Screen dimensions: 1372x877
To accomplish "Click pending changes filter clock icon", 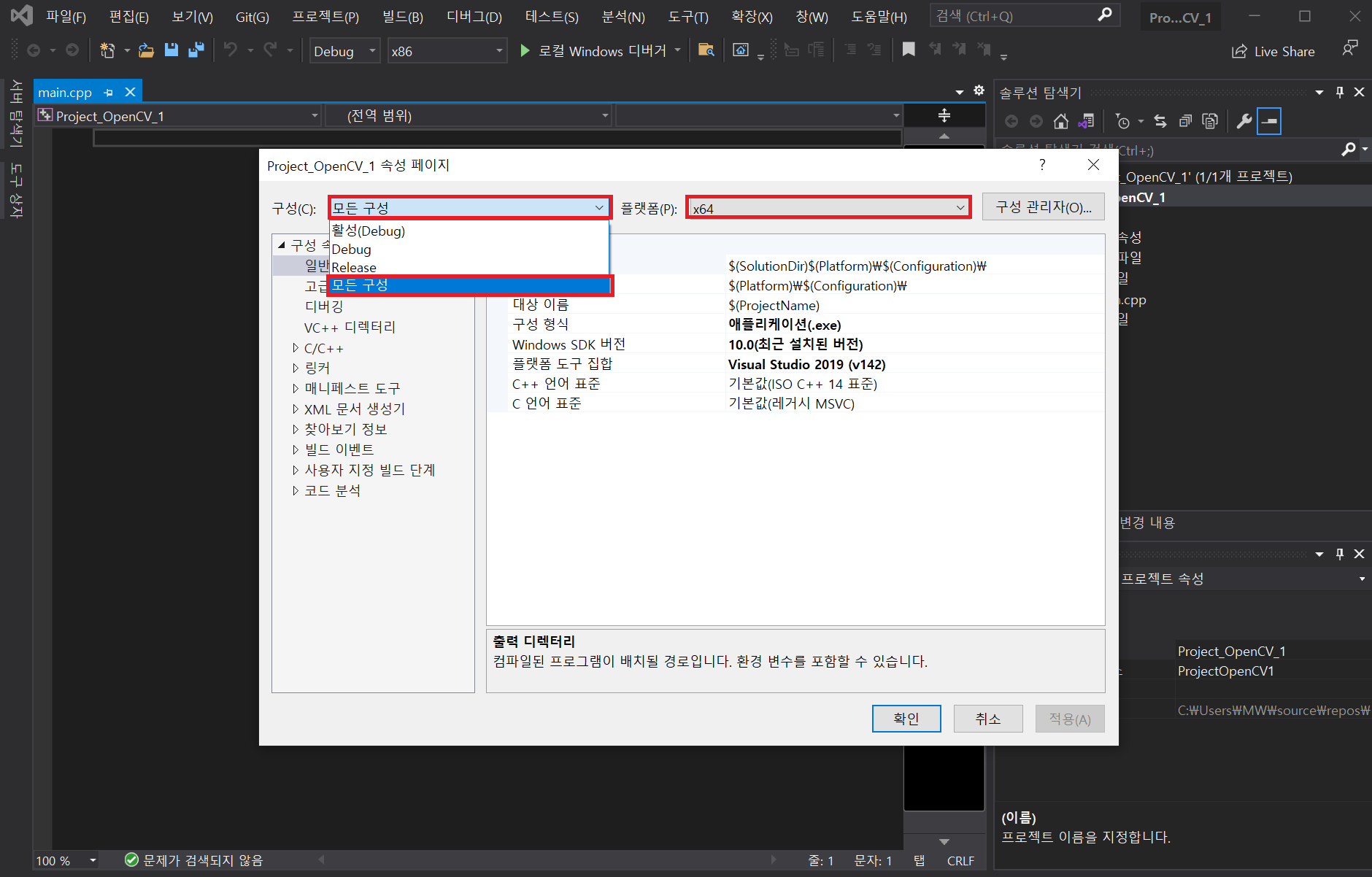I will (1122, 121).
